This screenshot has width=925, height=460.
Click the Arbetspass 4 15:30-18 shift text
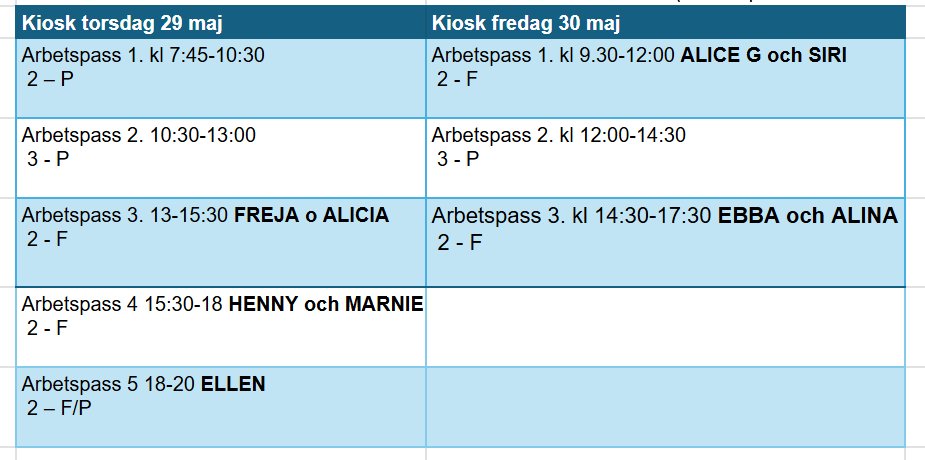[124, 305]
